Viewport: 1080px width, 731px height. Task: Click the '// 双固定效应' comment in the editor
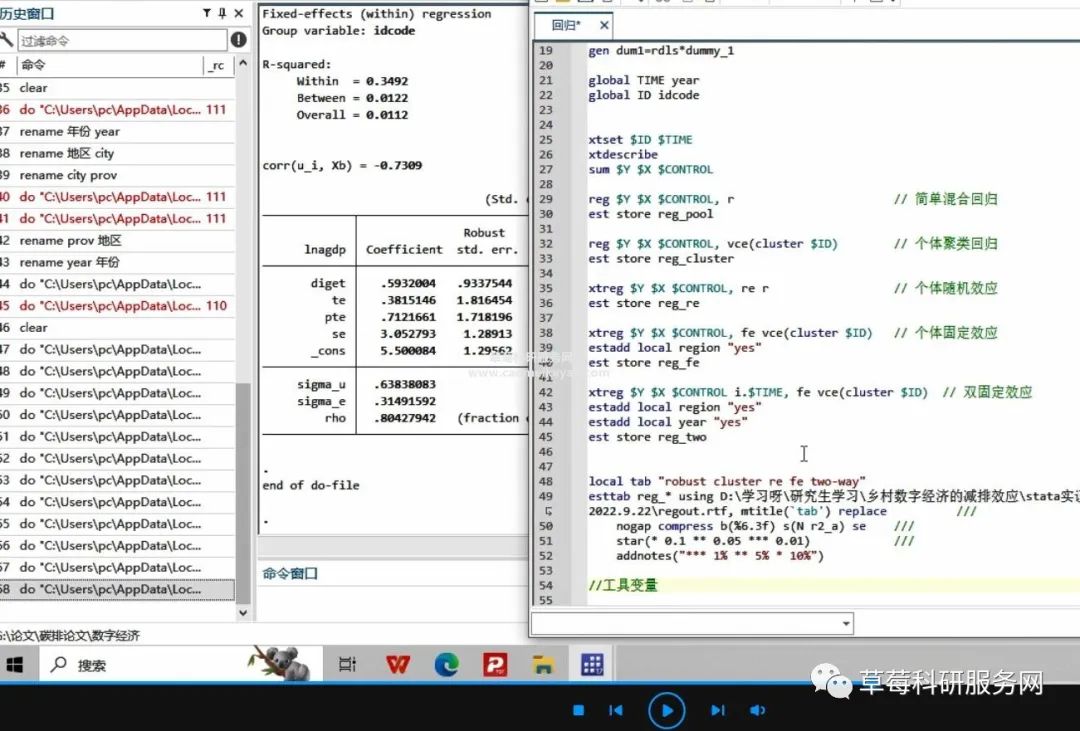(x=986, y=392)
